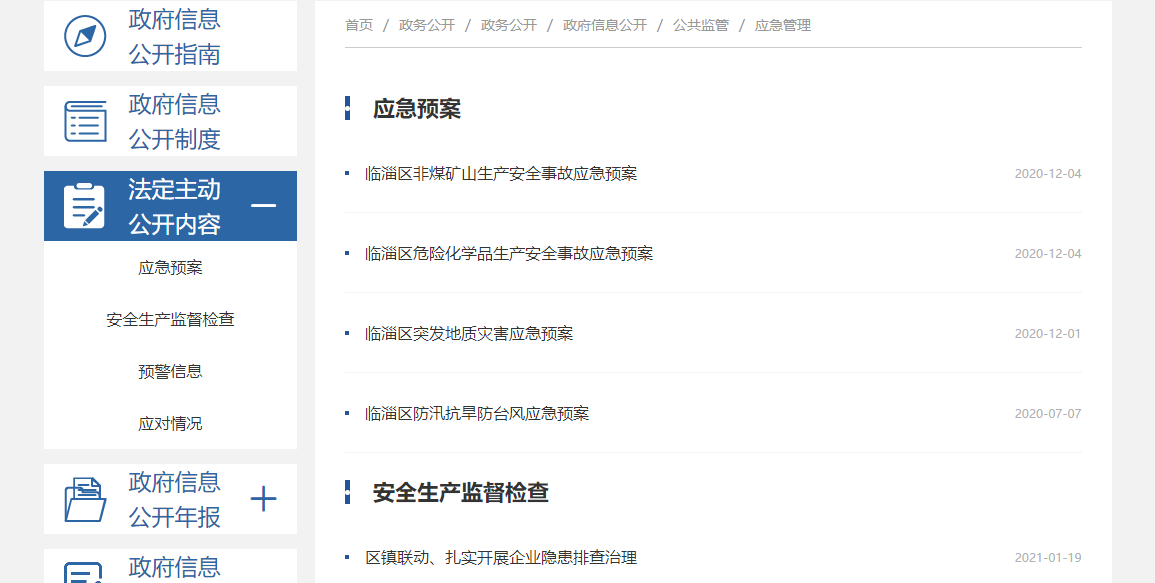Open 区镇联动、扎实开展企业隐患排查治理 article
The image size is (1155, 583).
[x=501, y=558]
